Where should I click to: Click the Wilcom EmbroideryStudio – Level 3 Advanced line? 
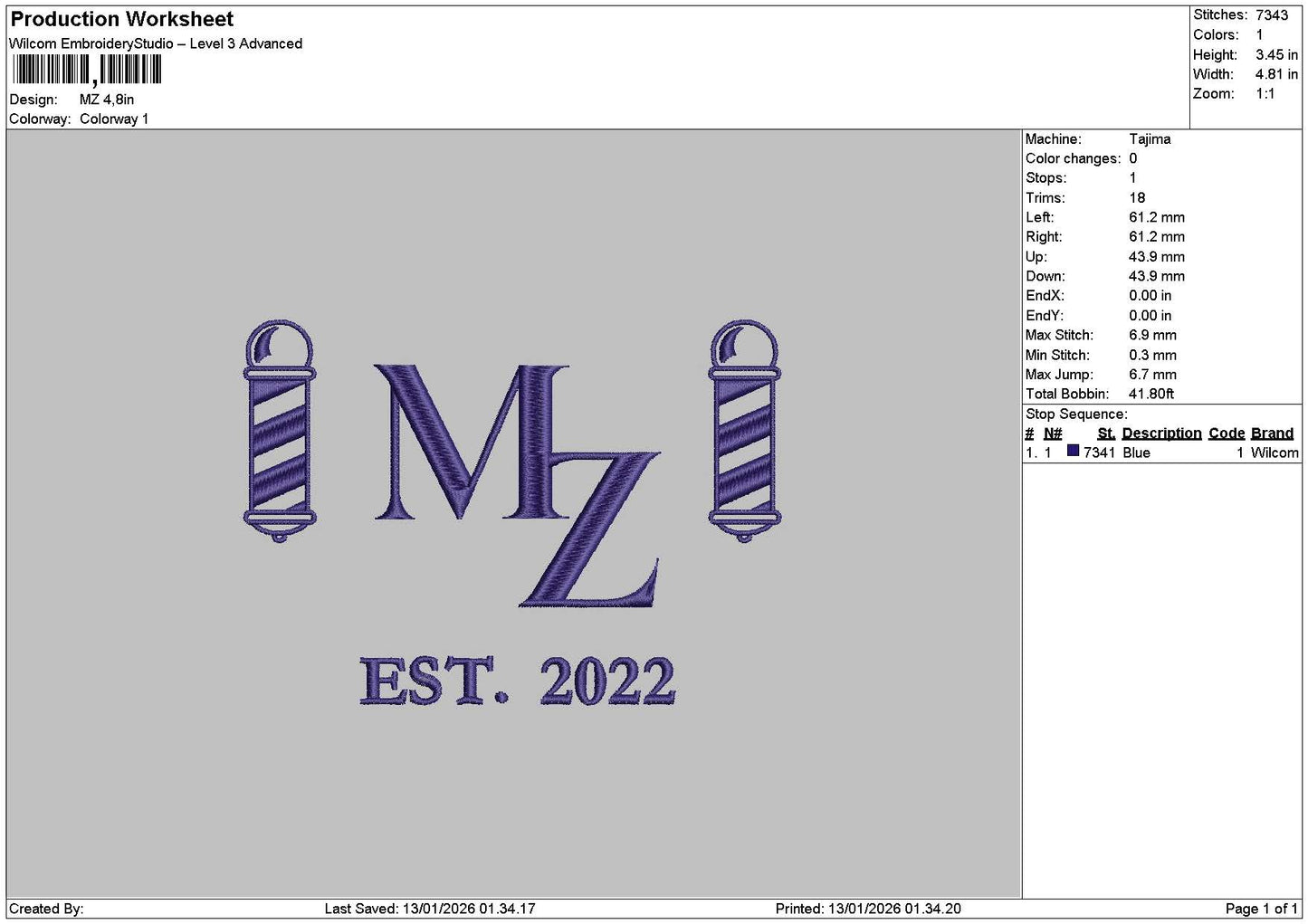[156, 43]
